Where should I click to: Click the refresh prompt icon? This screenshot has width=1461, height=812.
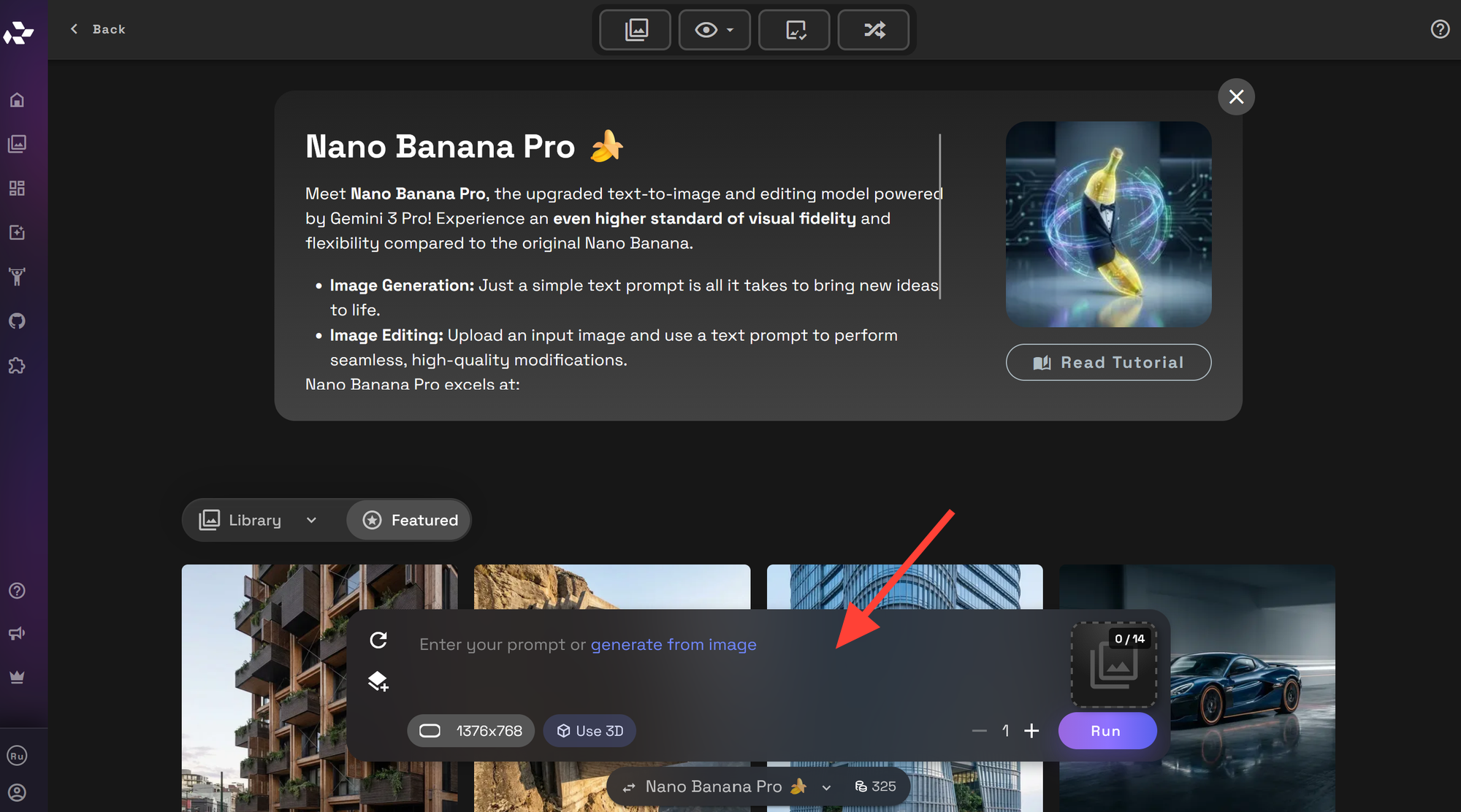tap(378, 640)
